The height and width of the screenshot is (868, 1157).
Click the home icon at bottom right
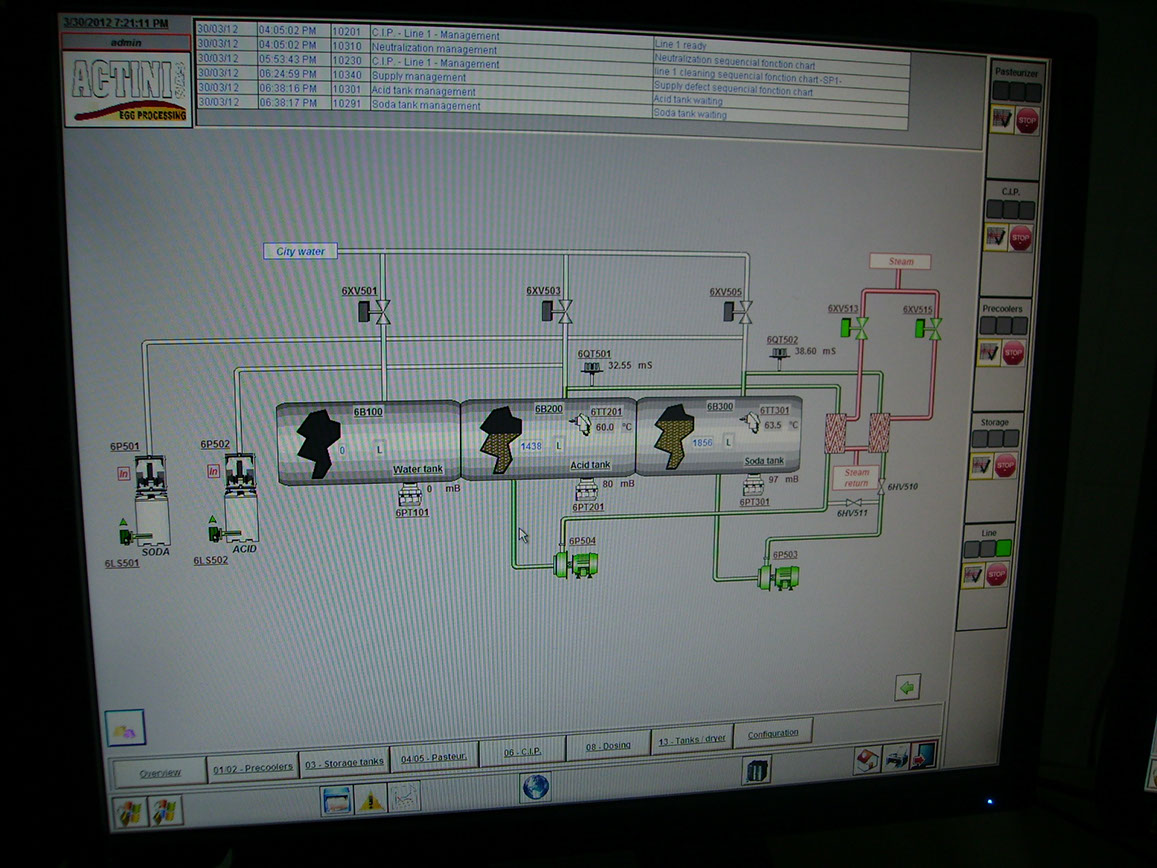point(867,760)
